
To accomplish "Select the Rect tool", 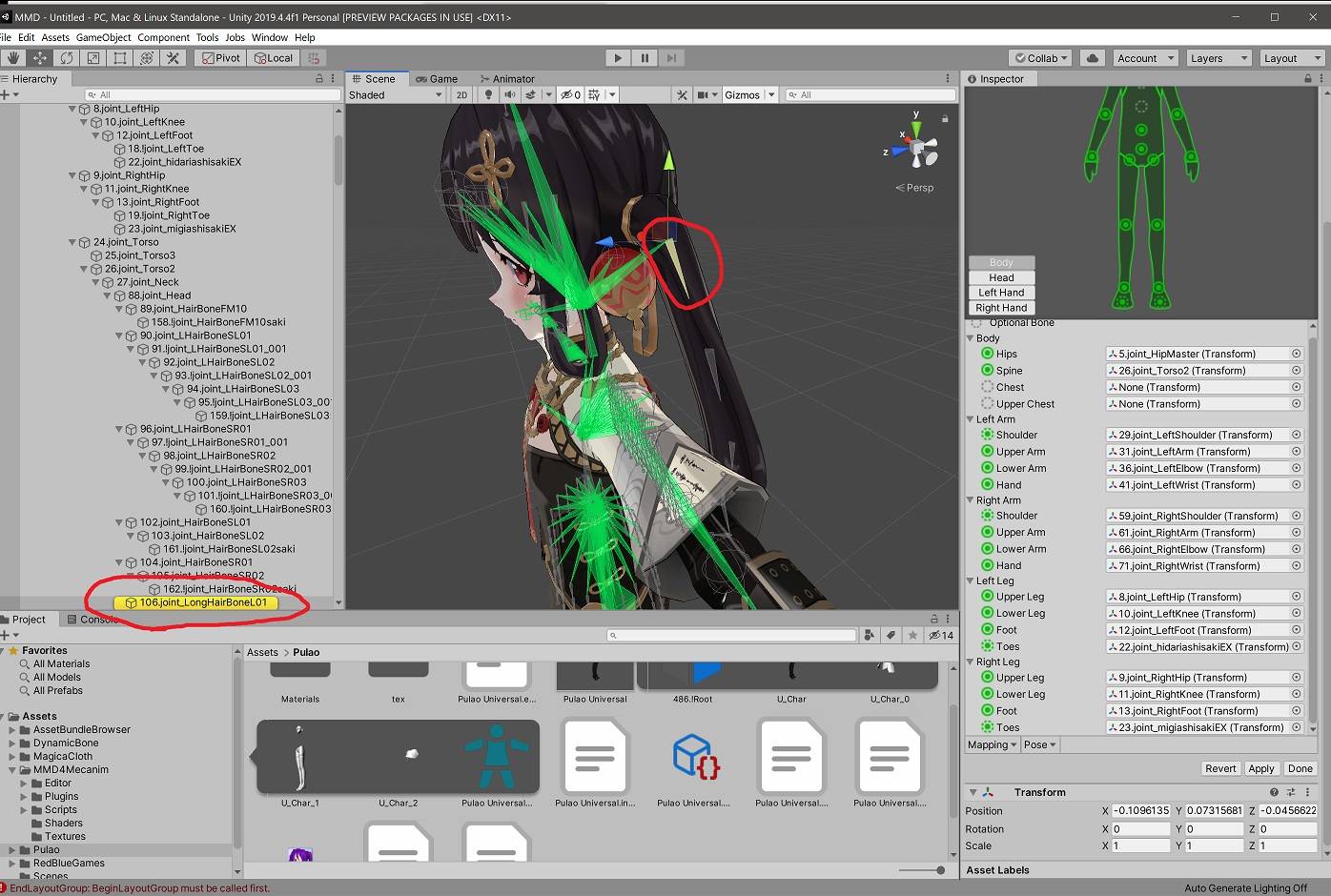I will pyautogui.click(x=120, y=58).
